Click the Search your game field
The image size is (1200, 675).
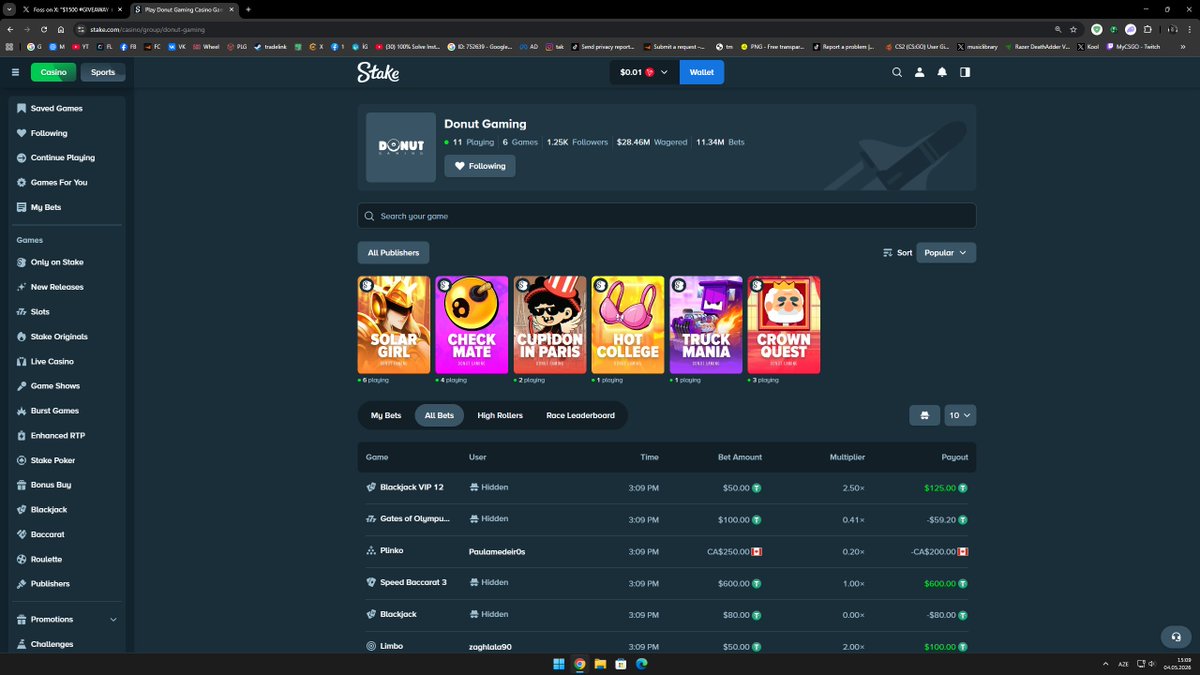tap(667, 216)
